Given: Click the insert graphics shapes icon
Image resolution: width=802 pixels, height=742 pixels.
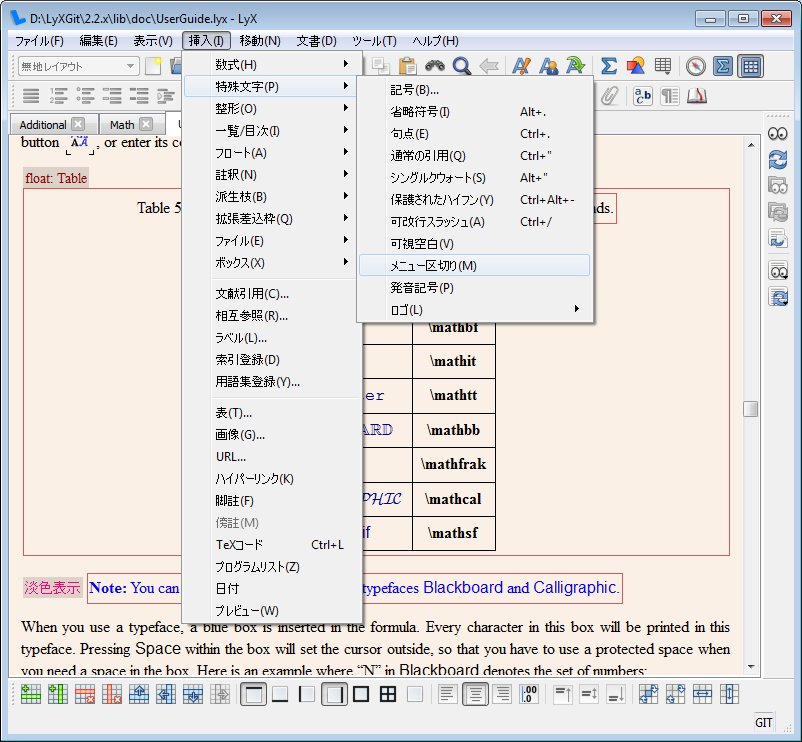Looking at the screenshot, I should (x=635, y=66).
